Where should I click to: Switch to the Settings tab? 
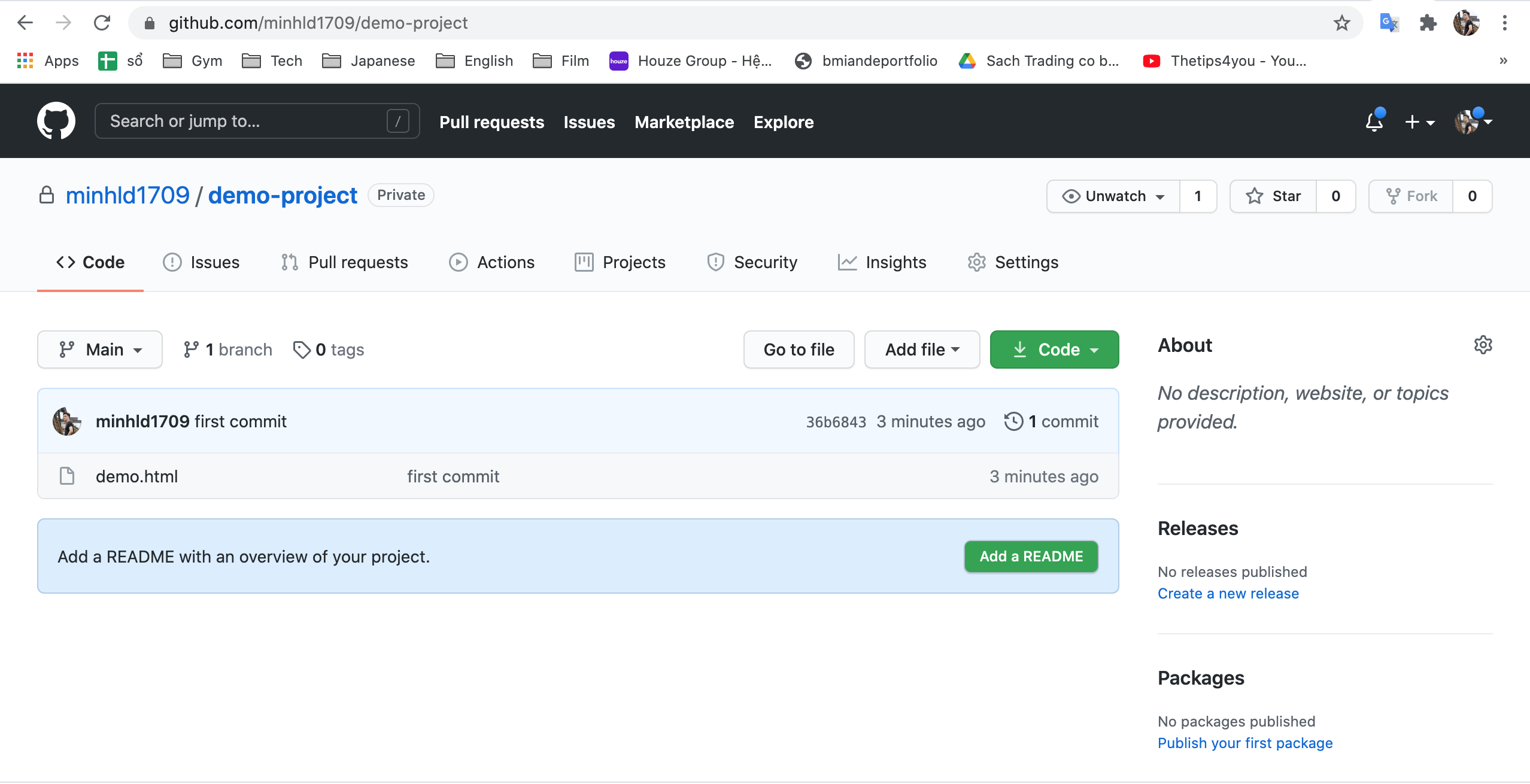point(1013,262)
